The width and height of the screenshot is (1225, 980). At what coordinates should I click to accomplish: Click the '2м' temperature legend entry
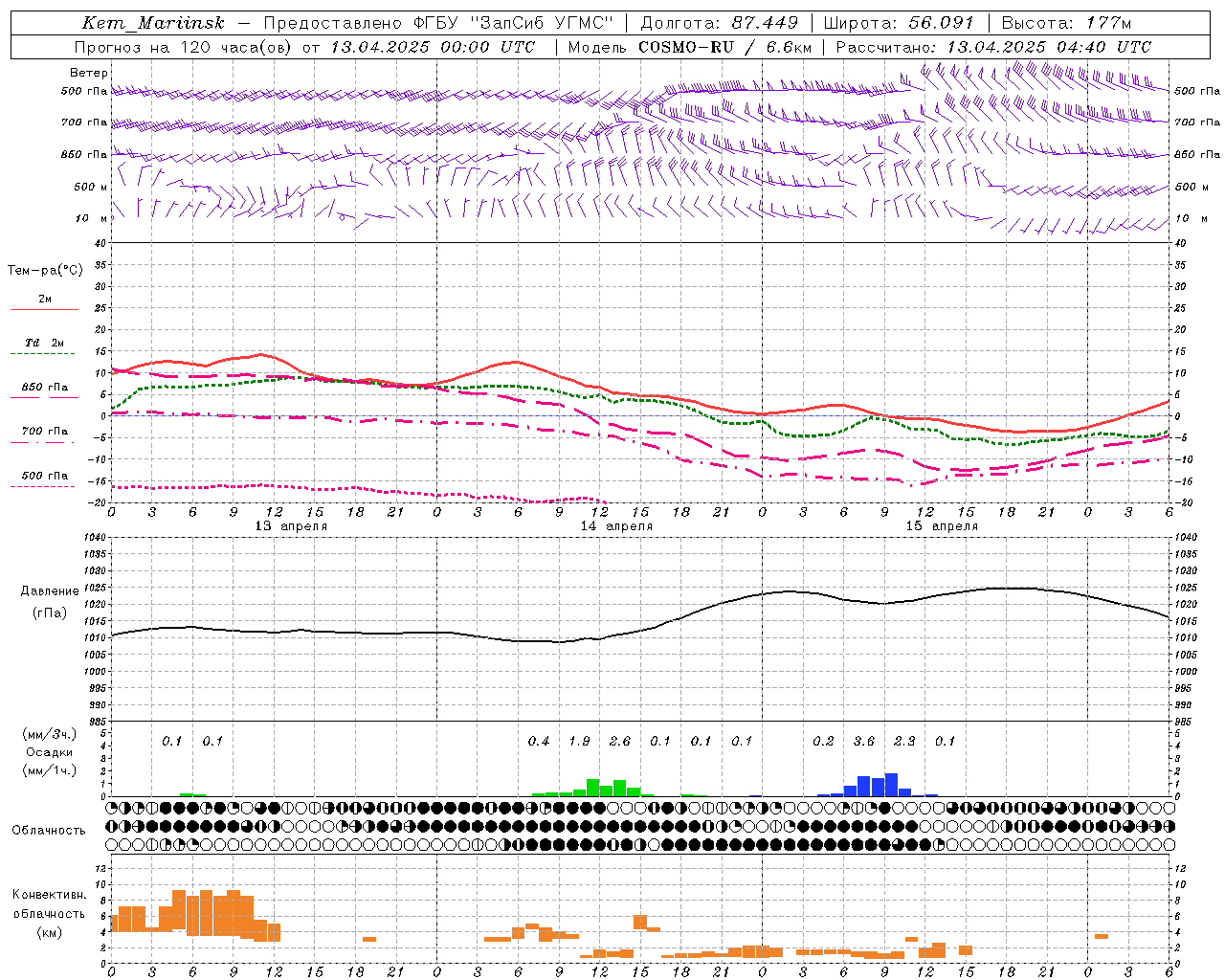tap(45, 300)
